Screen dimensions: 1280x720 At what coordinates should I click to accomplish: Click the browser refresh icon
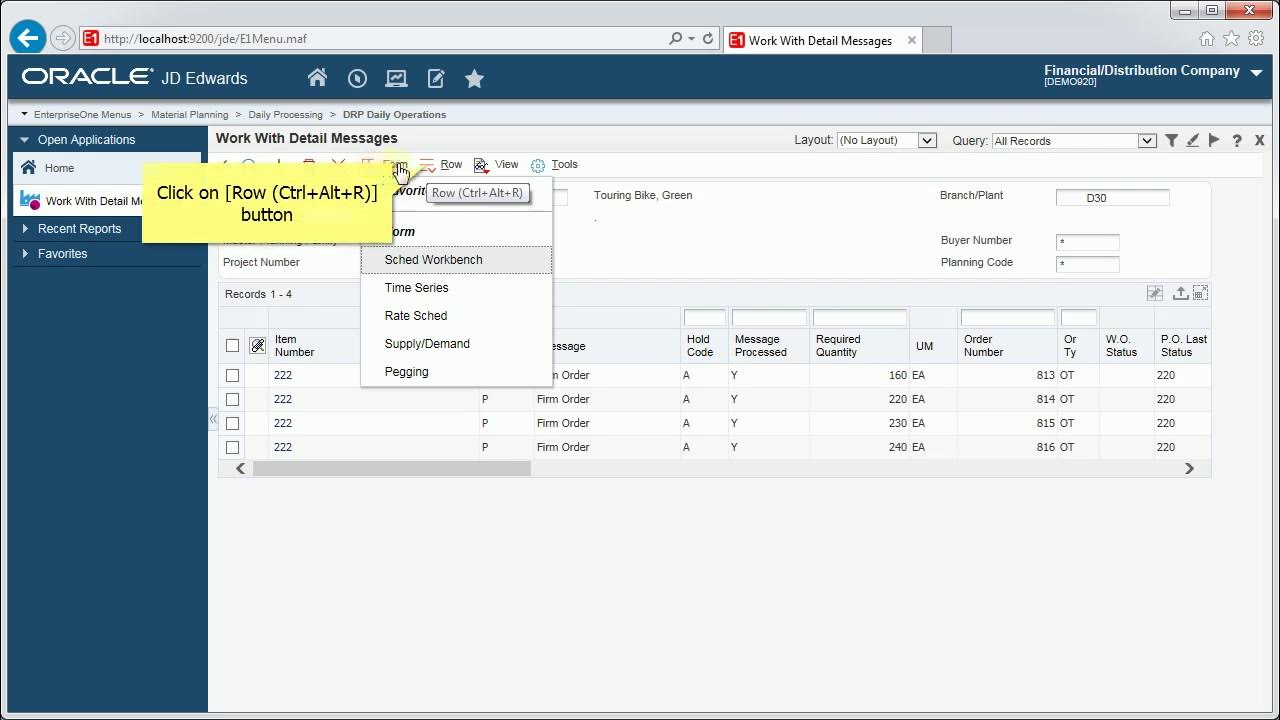708,39
